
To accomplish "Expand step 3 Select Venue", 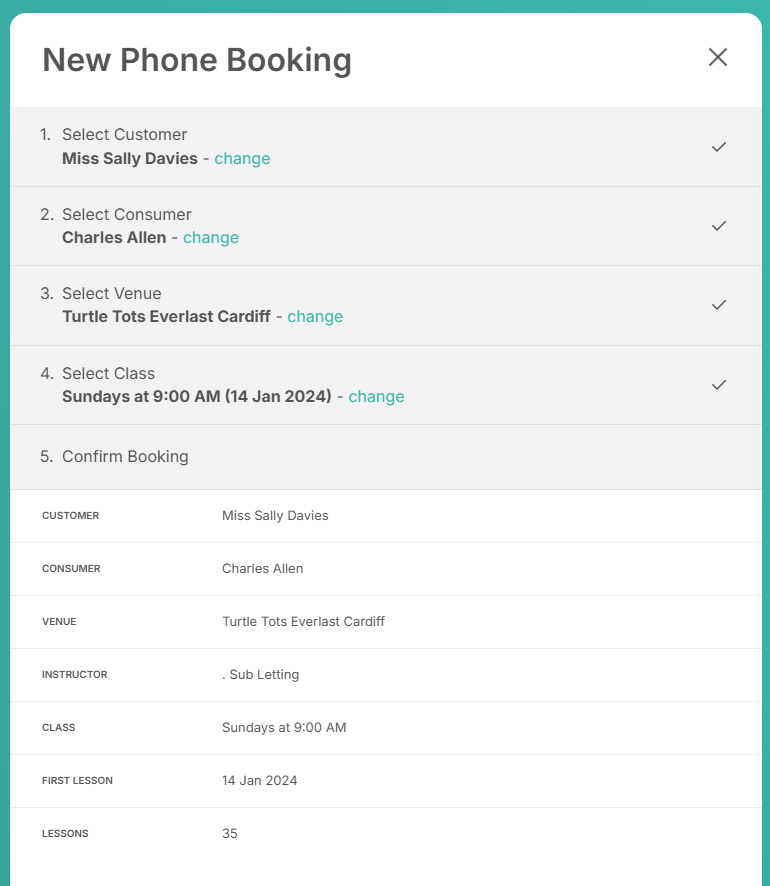I will [x=386, y=306].
